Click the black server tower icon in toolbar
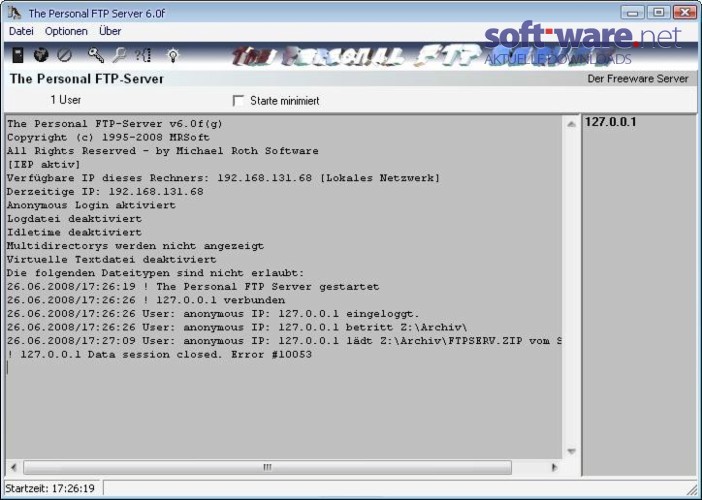Viewport: 702px width, 500px height. pyautogui.click(x=17, y=55)
